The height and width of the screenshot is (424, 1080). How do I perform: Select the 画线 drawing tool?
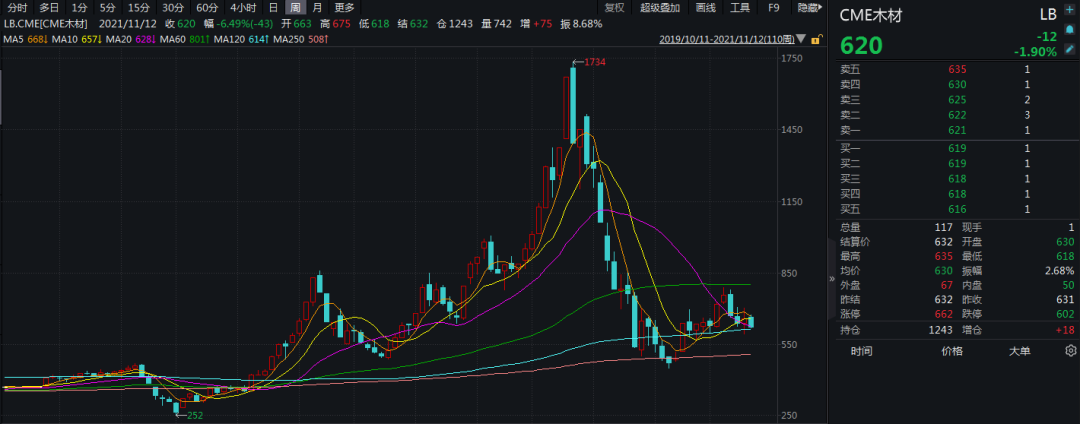705,7
